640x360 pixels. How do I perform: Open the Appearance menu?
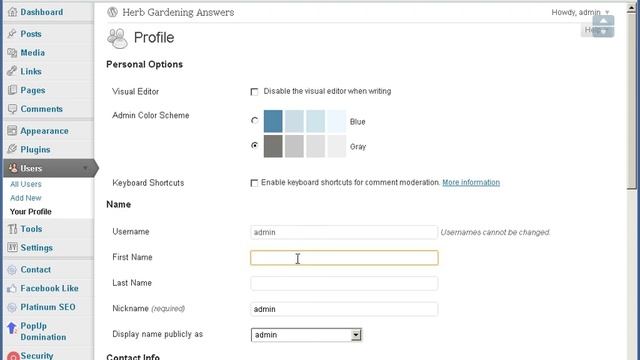pyautogui.click(x=44, y=131)
